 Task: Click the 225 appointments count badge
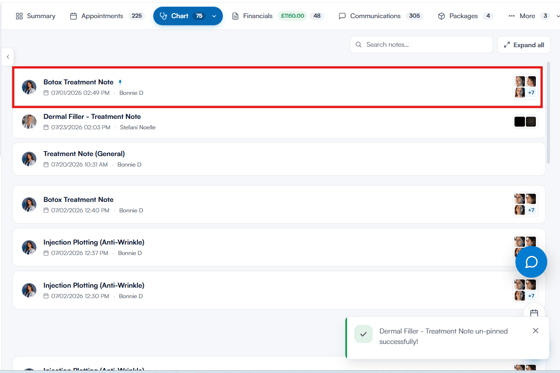coord(136,16)
